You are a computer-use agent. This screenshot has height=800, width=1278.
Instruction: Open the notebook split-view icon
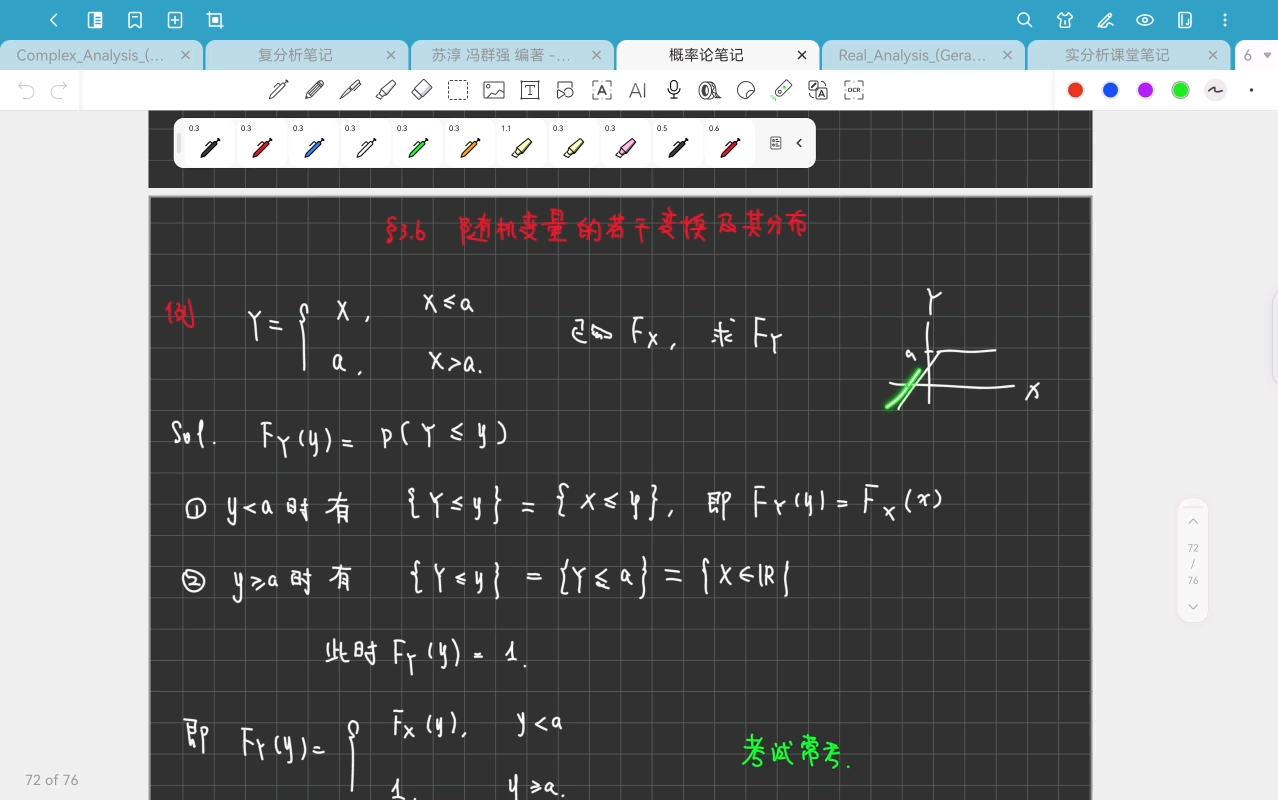coord(1185,20)
